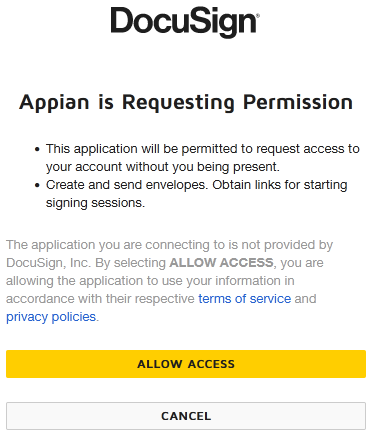This screenshot has height=436, width=372.
Task: Click the word 'Appian' in the heading
Action: tap(54, 102)
